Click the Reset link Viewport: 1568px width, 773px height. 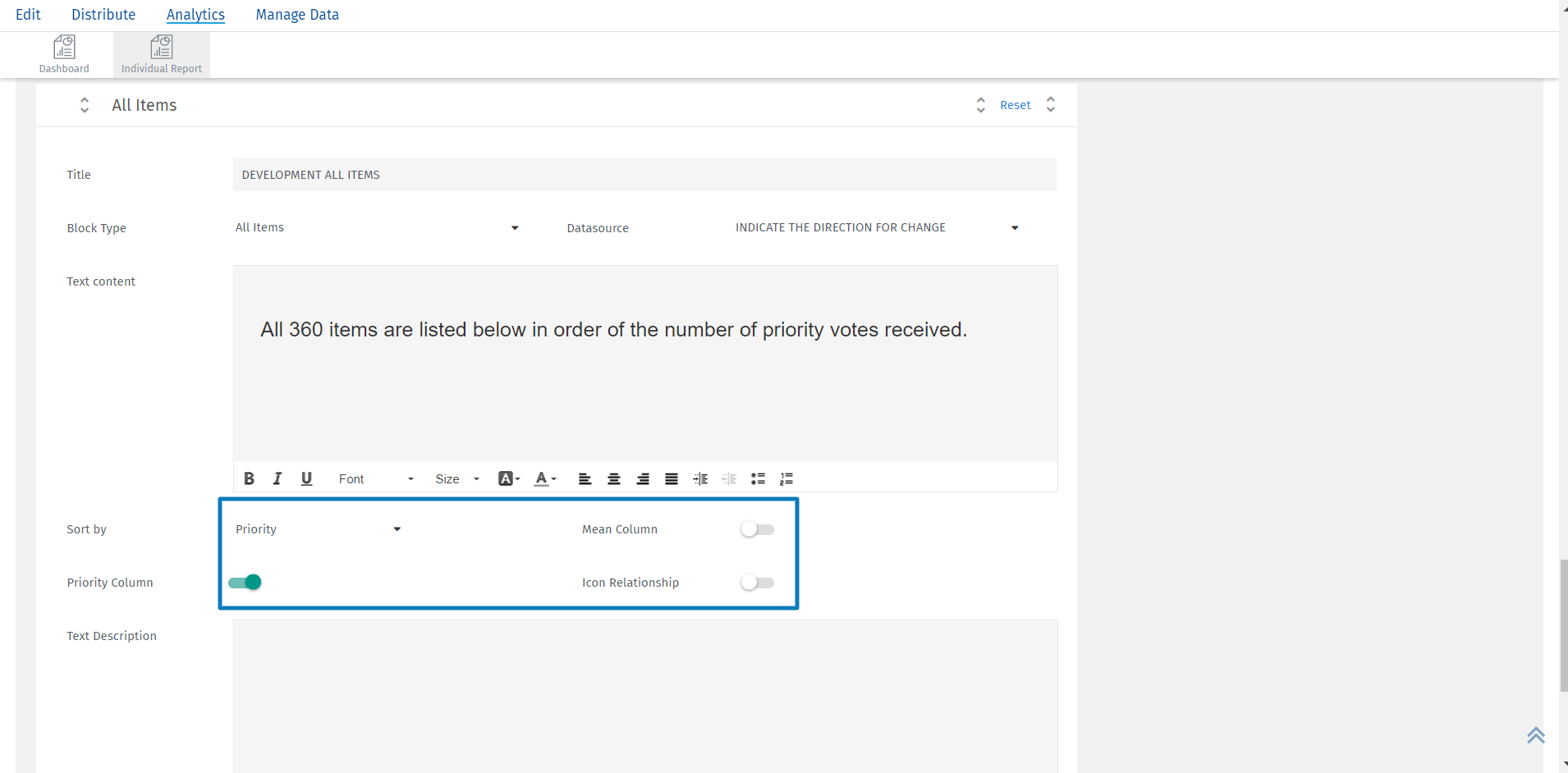tap(1016, 105)
